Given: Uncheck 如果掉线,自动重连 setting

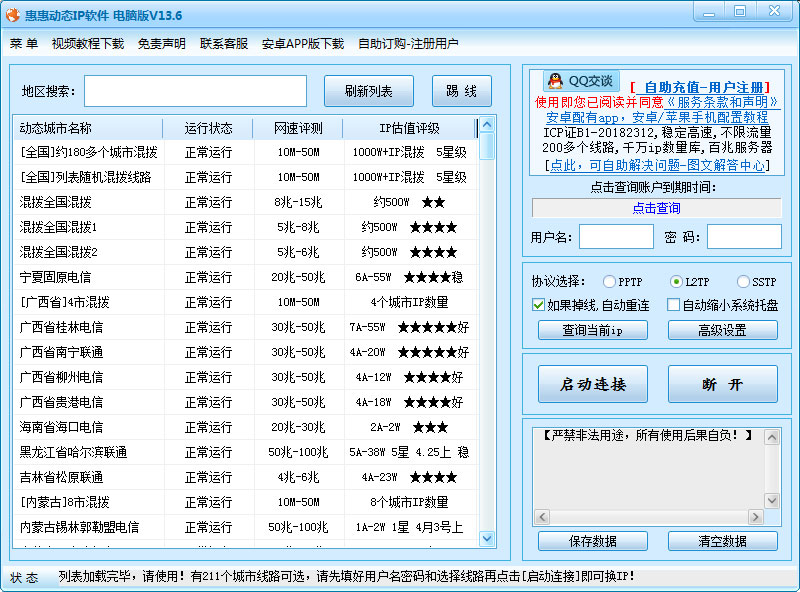Looking at the screenshot, I should pyautogui.click(x=537, y=304).
